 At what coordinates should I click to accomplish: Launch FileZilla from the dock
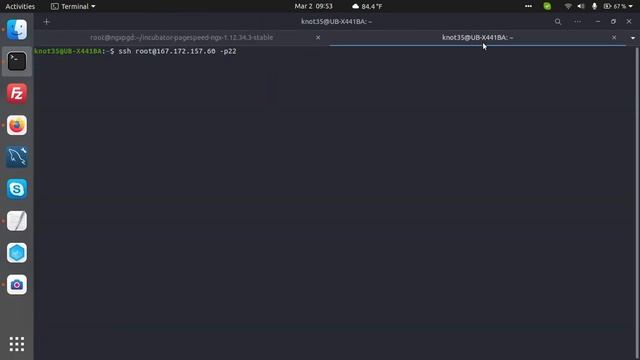point(17,93)
